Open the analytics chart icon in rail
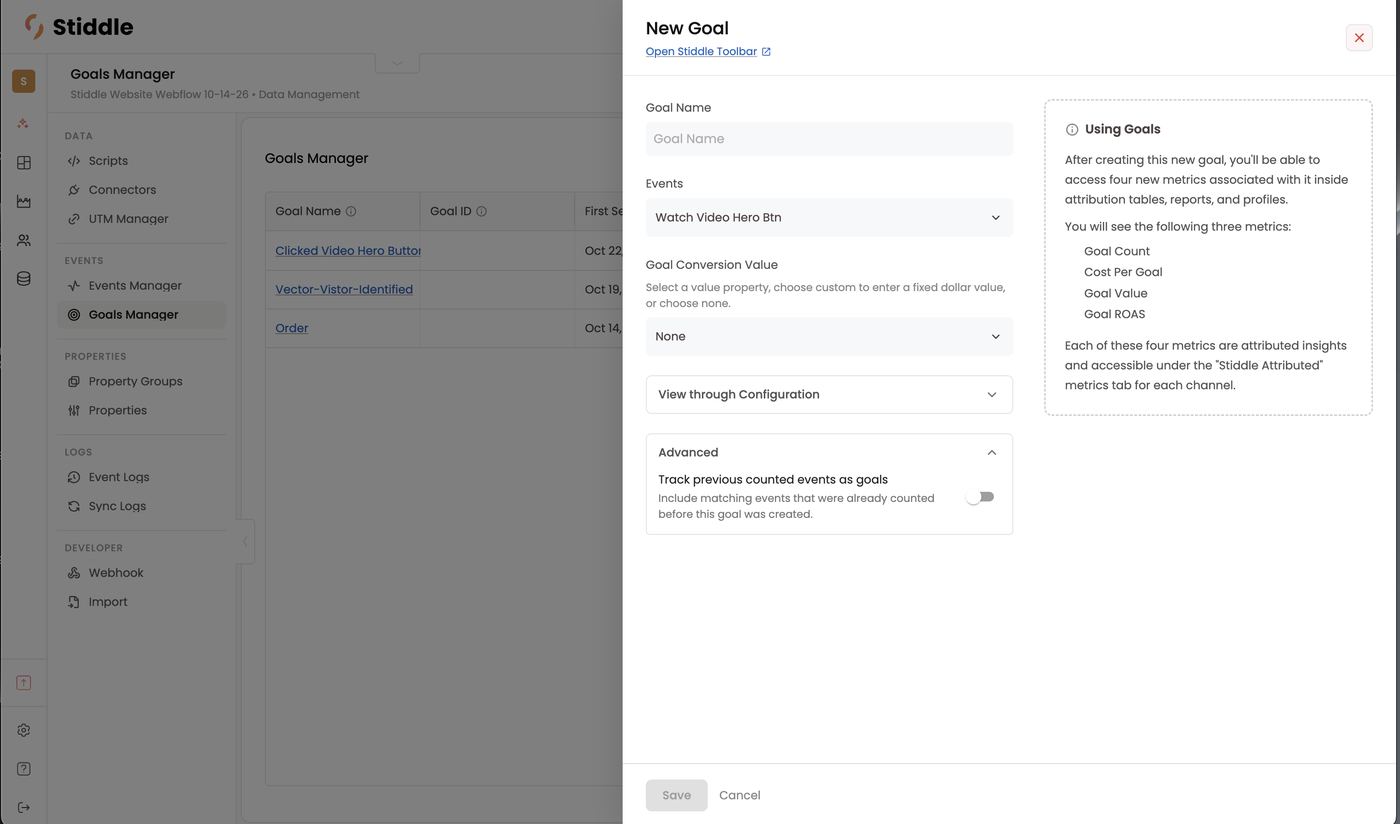Viewport: 1400px width, 824px height. pyautogui.click(x=23, y=201)
